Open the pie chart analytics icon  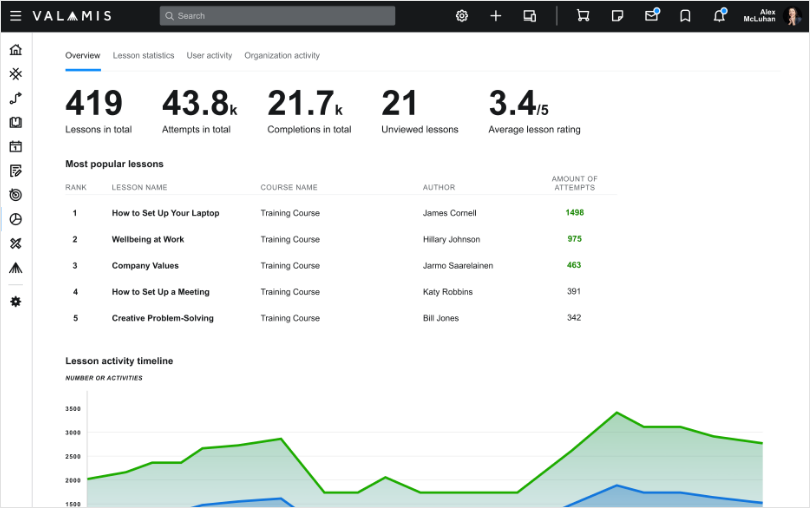coord(15,219)
